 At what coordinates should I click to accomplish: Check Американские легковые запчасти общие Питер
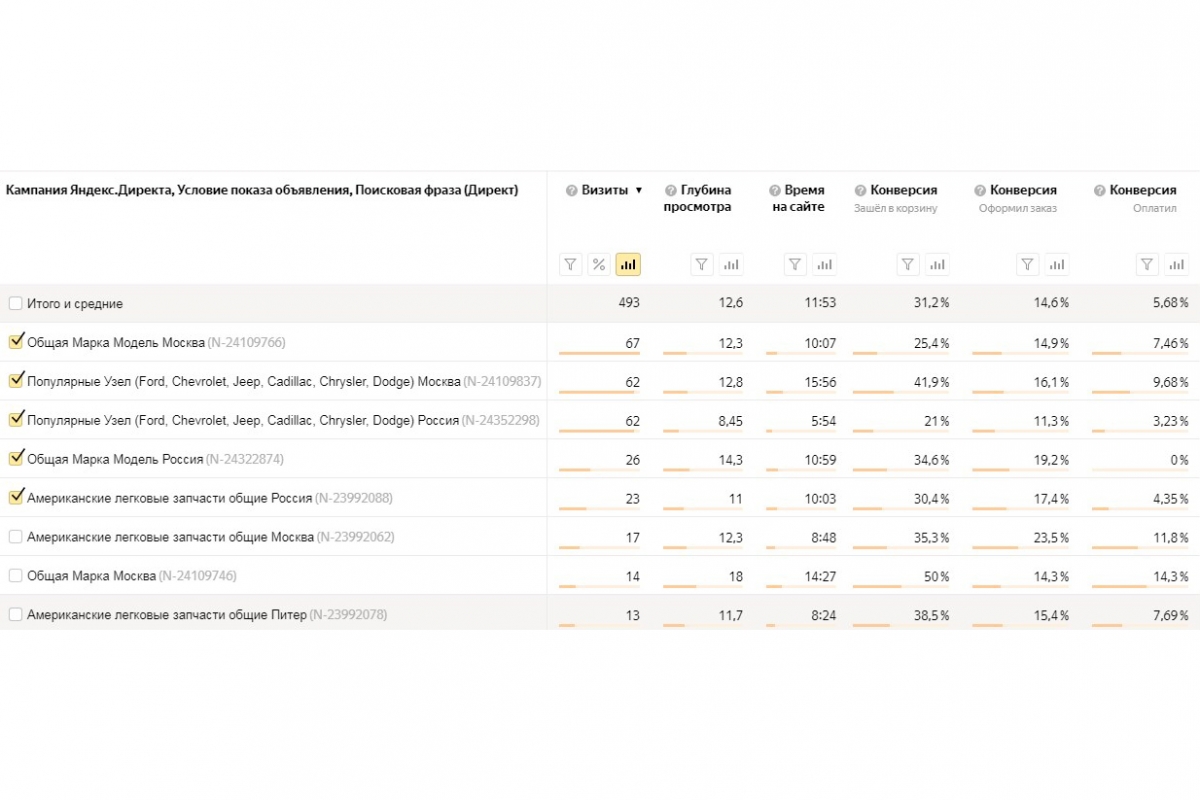pyautogui.click(x=15, y=615)
